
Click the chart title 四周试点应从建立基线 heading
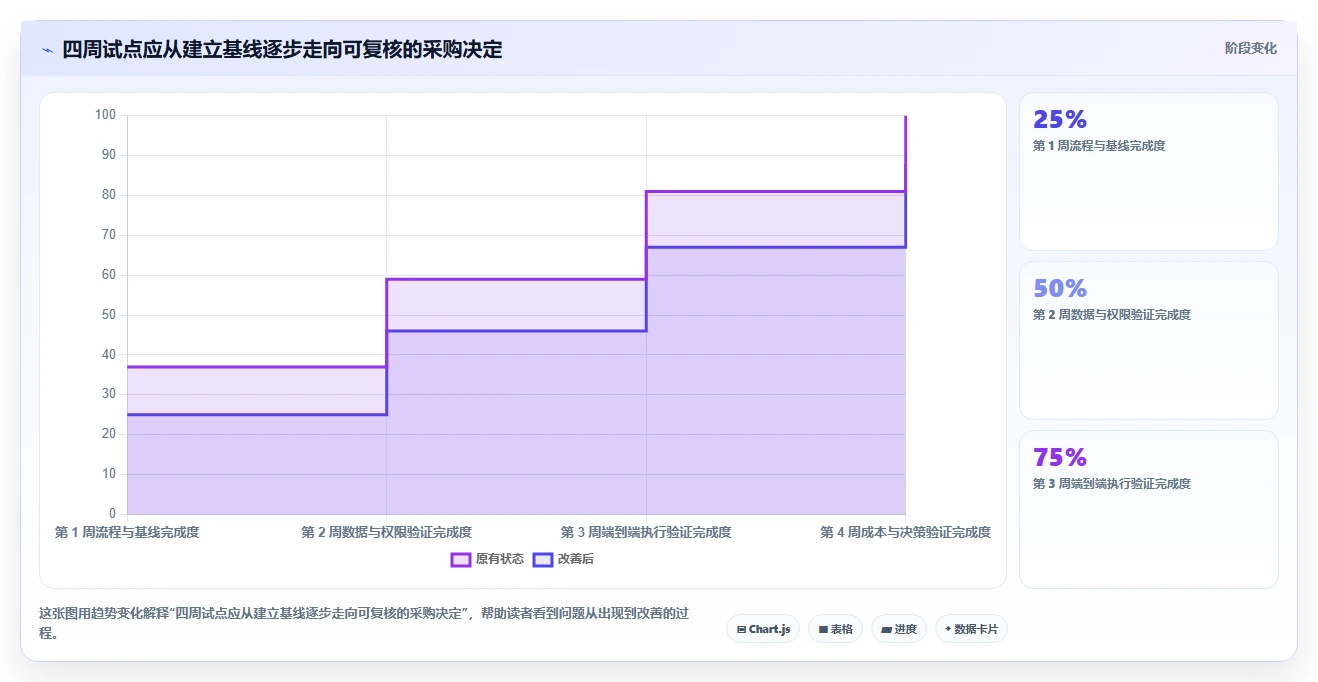[x=282, y=49]
